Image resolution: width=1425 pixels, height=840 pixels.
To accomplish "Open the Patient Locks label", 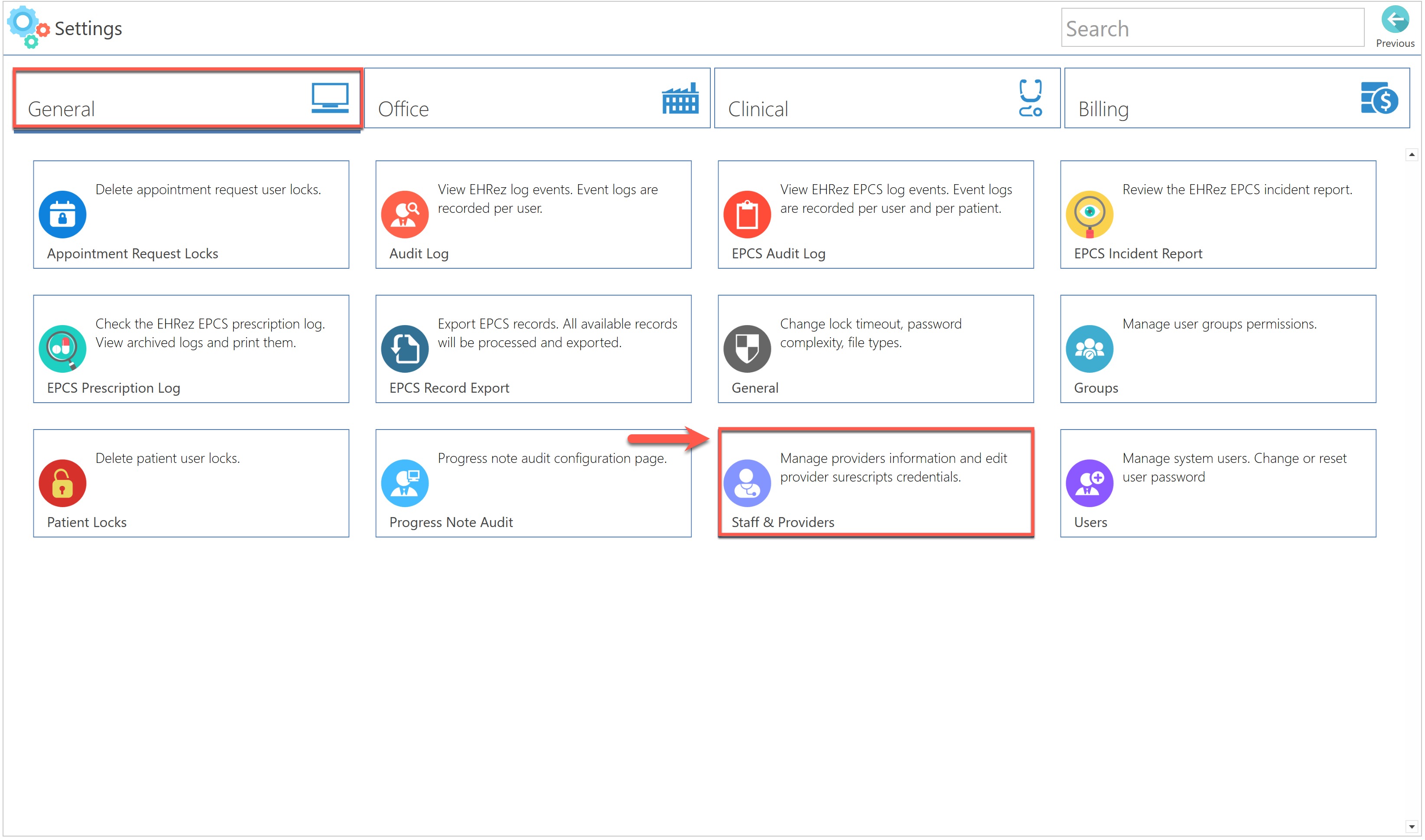I will 87,522.
